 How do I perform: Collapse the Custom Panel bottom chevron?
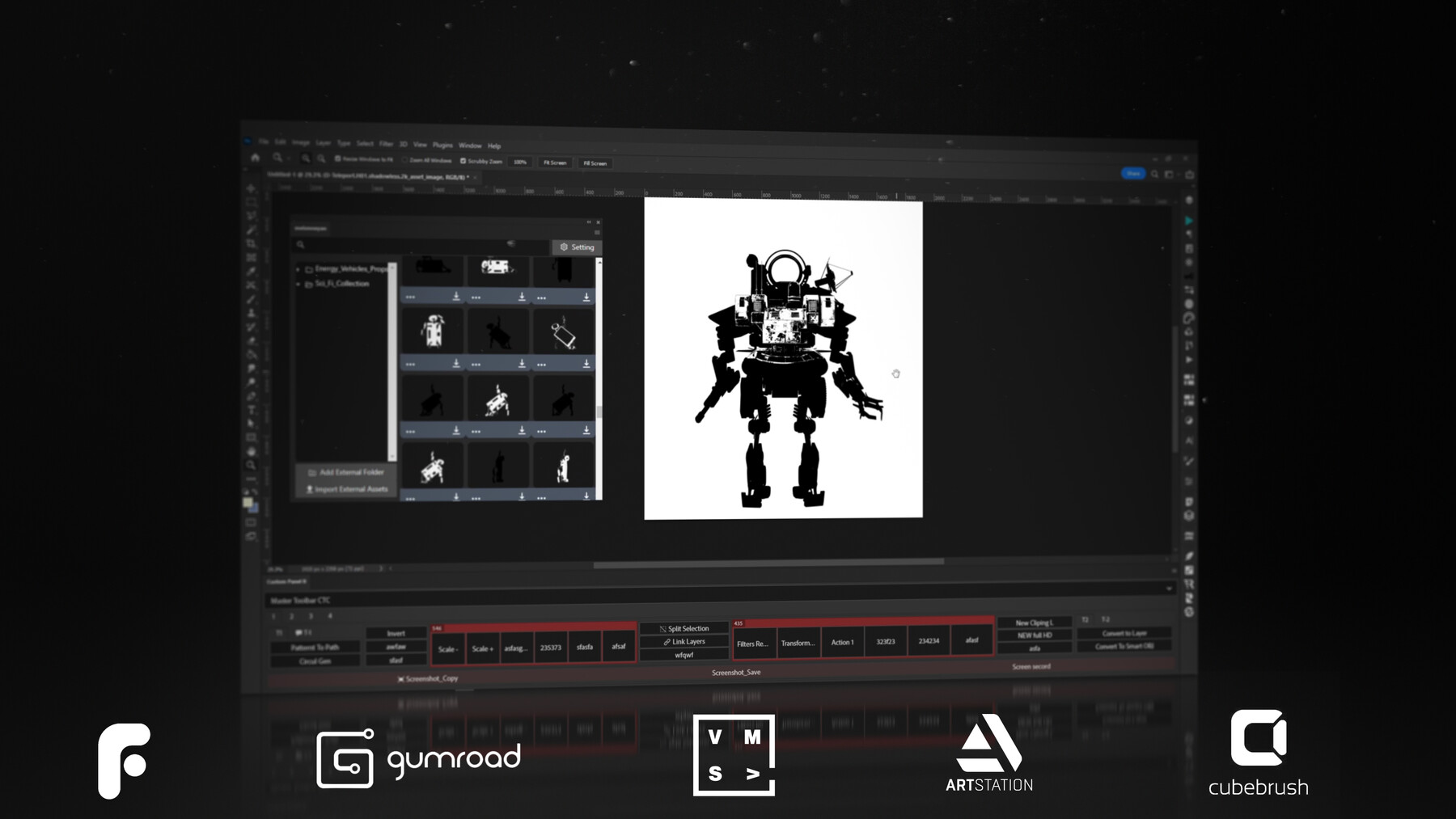[1169, 589]
